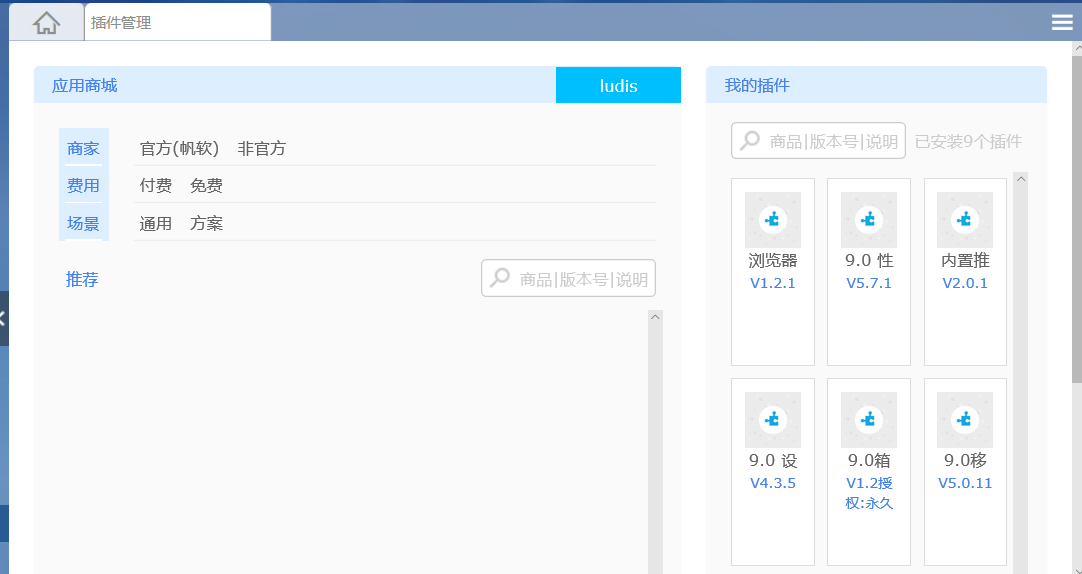This screenshot has width=1082, height=574.
Task: Filter by 方案 scene
Action: point(206,224)
